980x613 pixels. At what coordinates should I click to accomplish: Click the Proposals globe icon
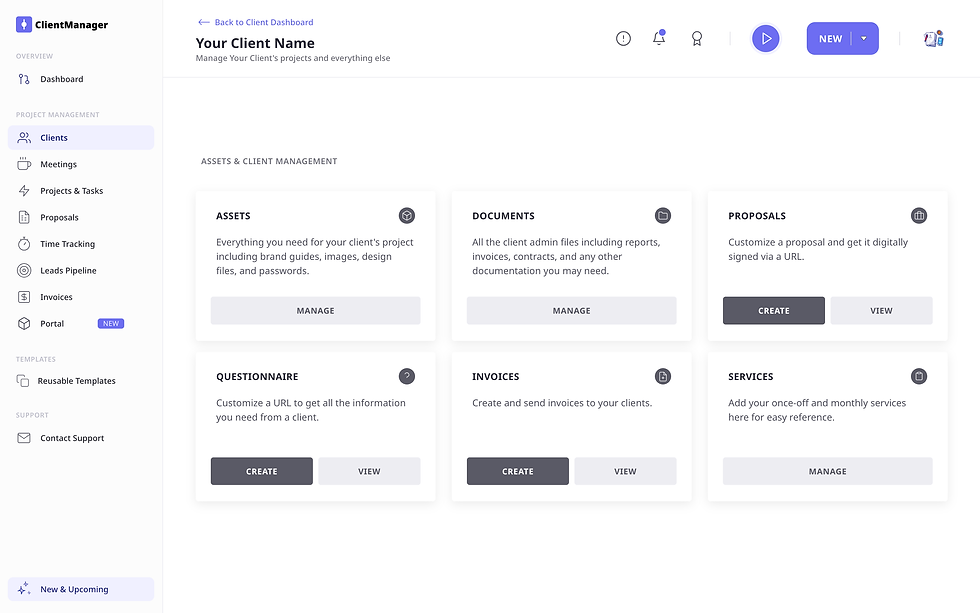[919, 215]
